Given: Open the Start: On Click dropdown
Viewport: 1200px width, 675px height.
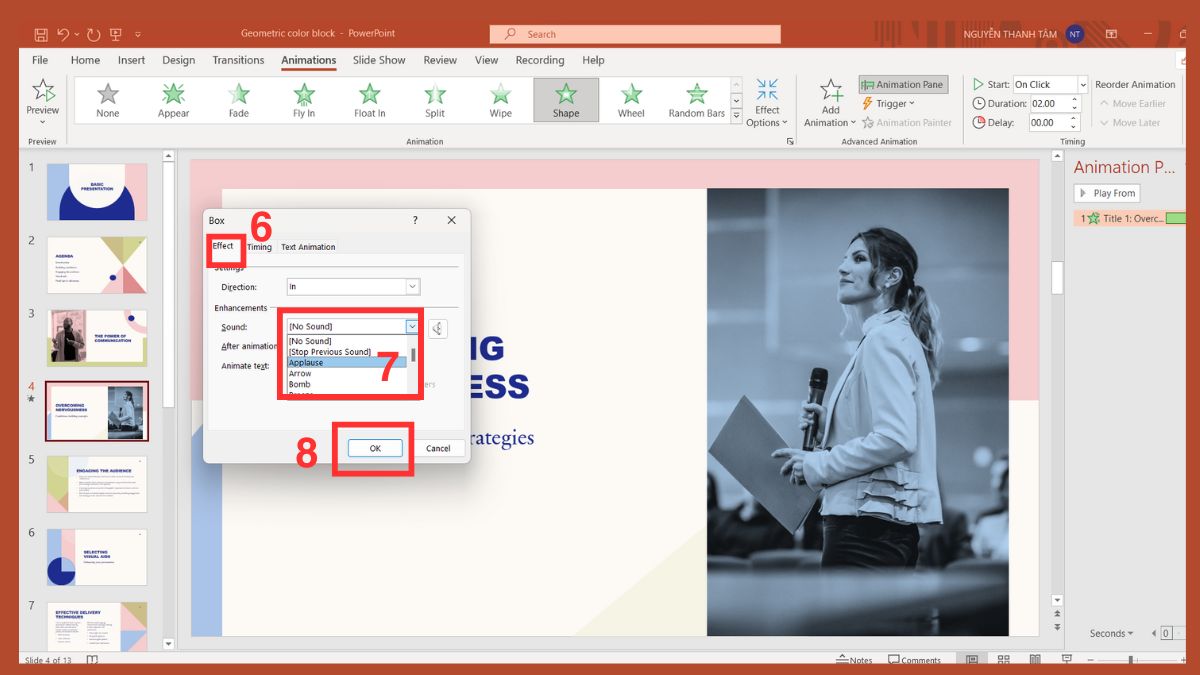Looking at the screenshot, I should tap(1081, 84).
